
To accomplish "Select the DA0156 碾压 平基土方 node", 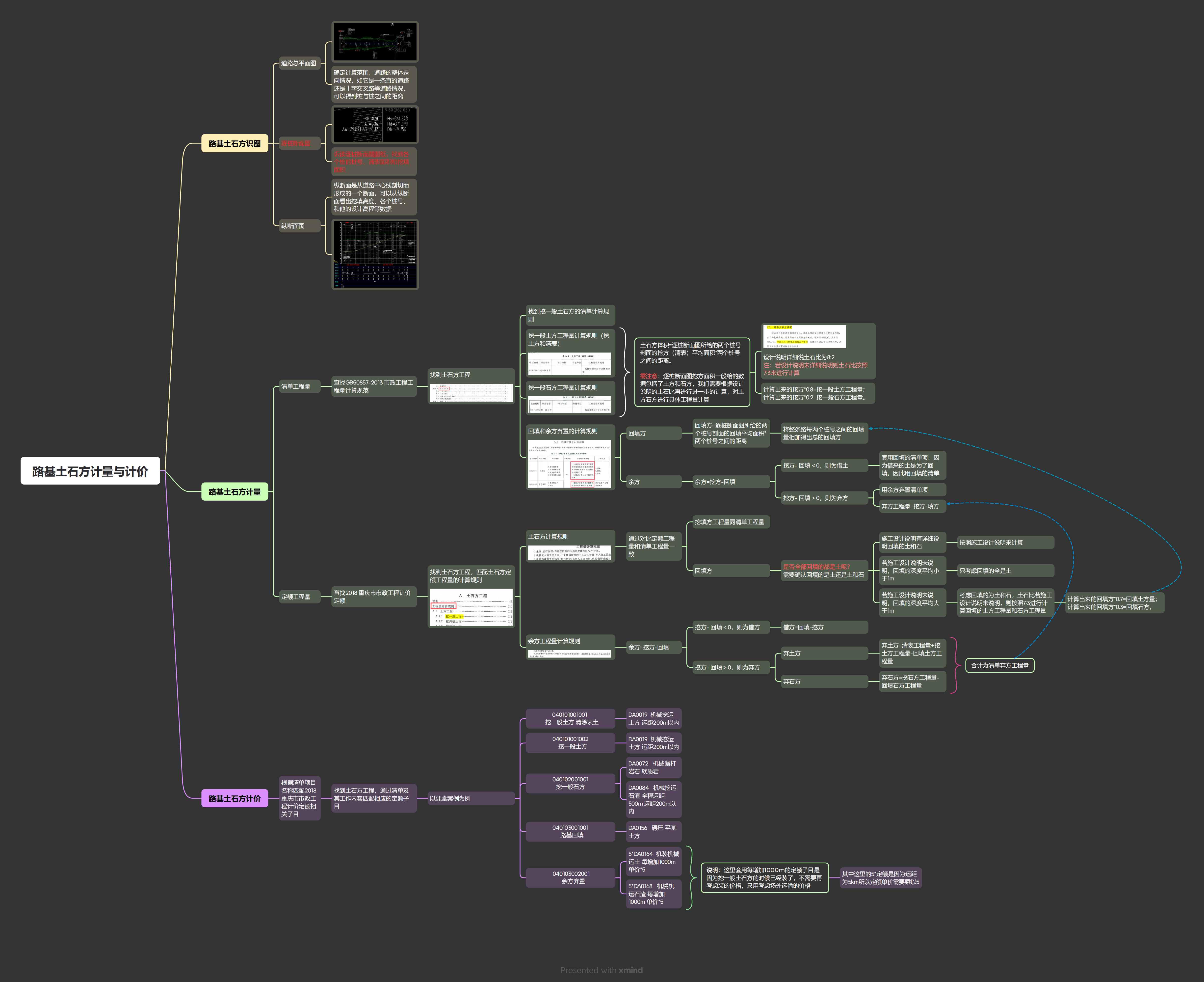I will [x=653, y=832].
